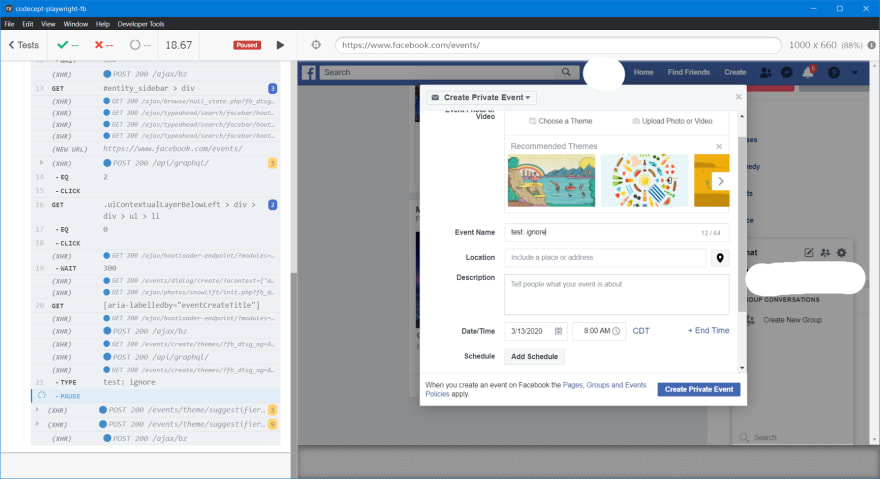Open the account dropdown arrow in header
The image size is (880, 479).
pos(855,73)
